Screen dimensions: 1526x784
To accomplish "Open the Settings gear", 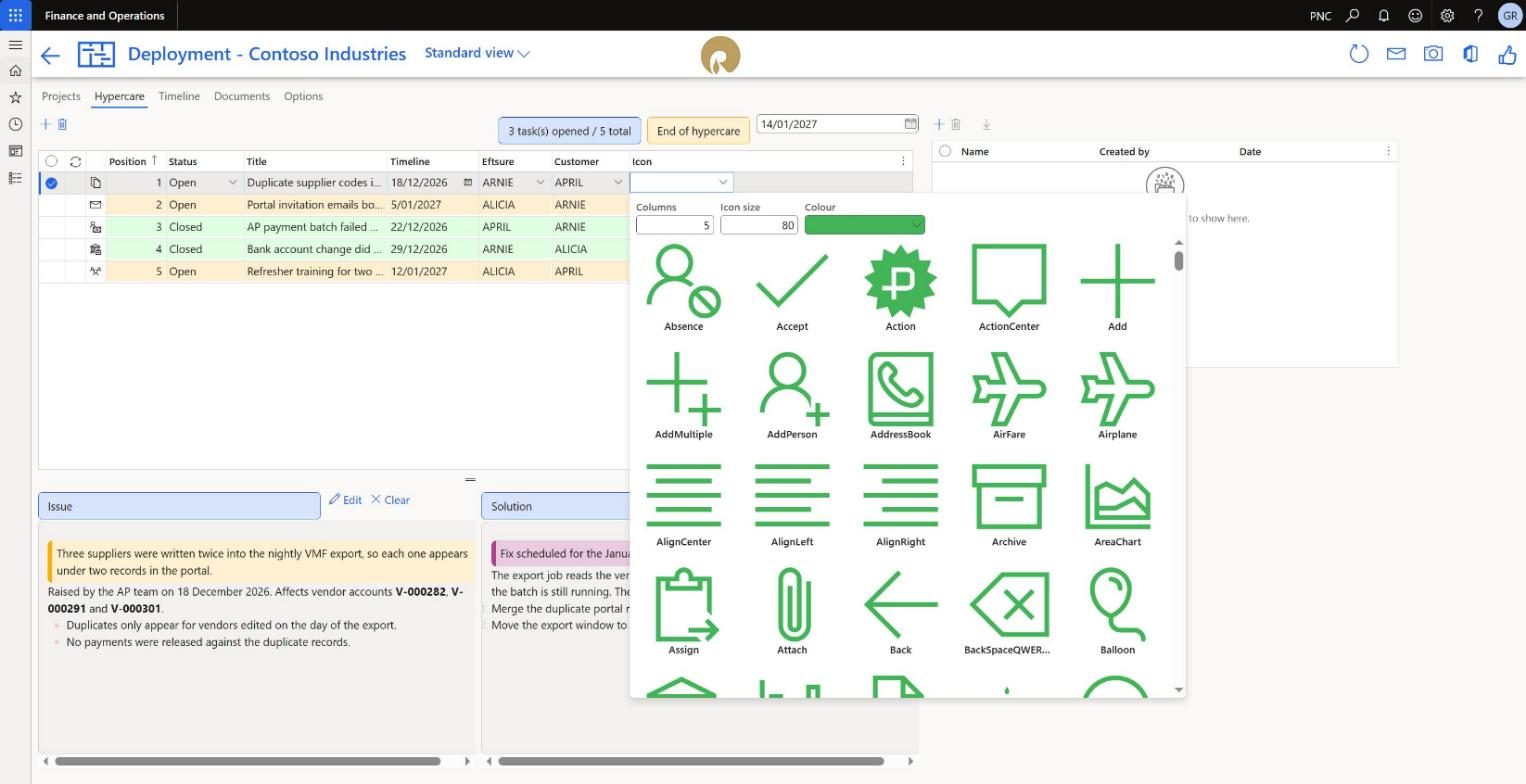I will 1447,15.
